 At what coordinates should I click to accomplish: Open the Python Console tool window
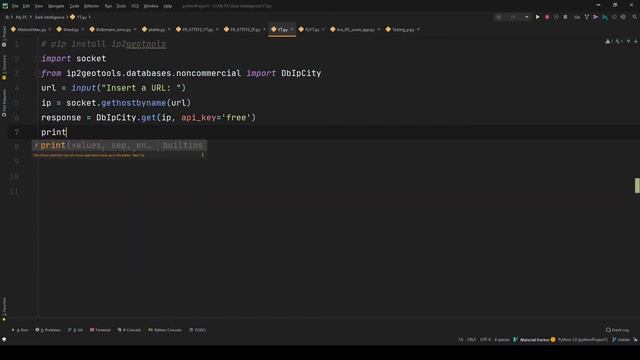click(164, 330)
